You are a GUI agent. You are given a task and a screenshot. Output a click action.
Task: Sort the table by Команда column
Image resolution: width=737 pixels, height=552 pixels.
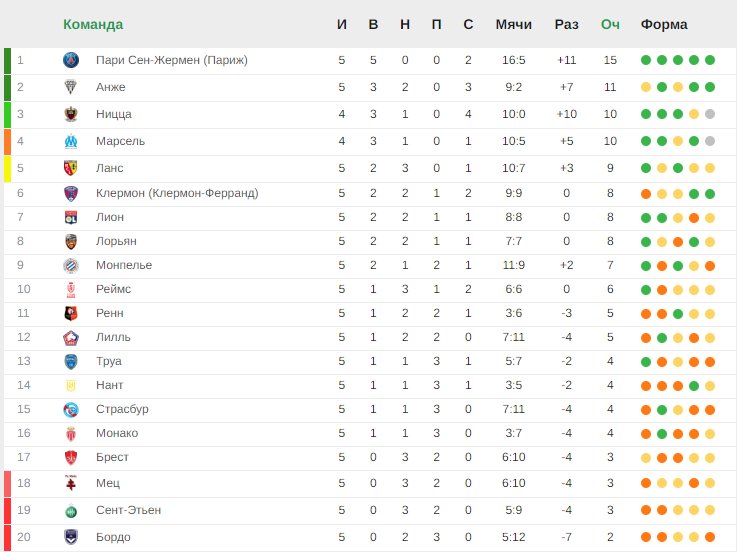[93, 24]
